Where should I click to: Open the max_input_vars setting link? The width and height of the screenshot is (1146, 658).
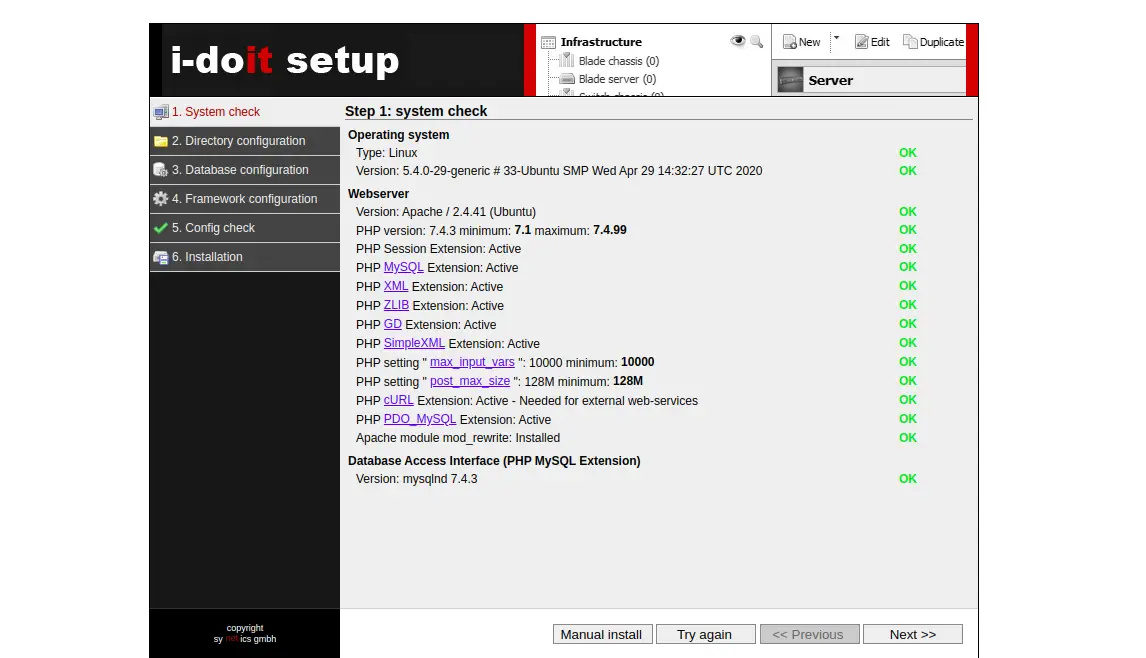coord(472,363)
